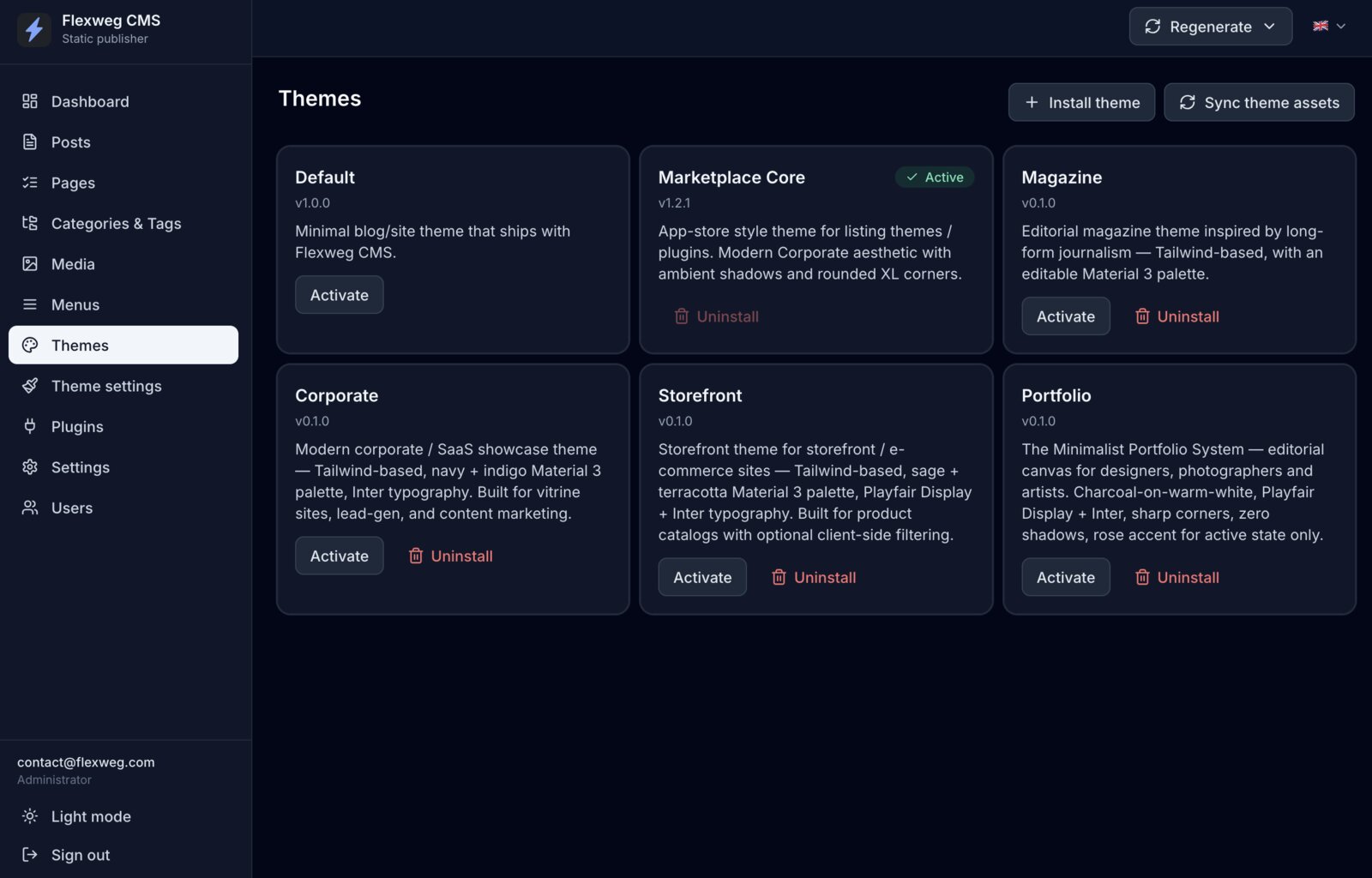Screen dimensions: 1372x878
Task: Click the checkmark in the Active badge
Action: coord(912,177)
